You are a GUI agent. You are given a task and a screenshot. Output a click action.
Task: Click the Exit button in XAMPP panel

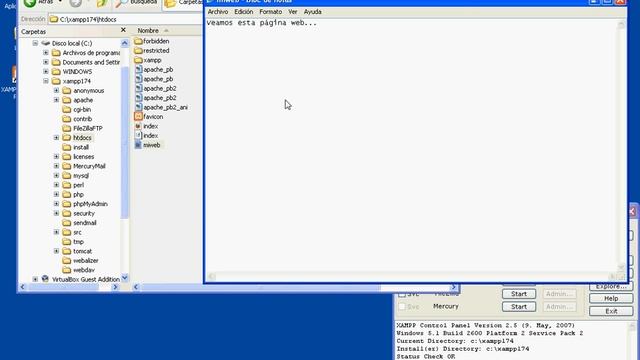611,311
